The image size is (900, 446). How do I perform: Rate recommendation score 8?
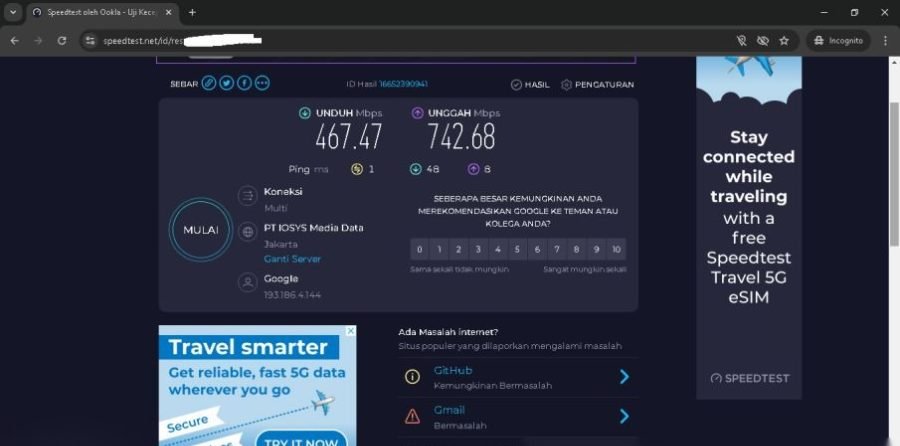pyautogui.click(x=576, y=249)
